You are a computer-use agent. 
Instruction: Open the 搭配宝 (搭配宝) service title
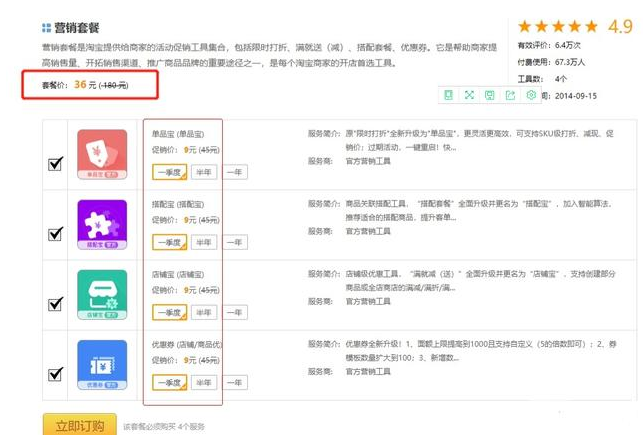178,204
